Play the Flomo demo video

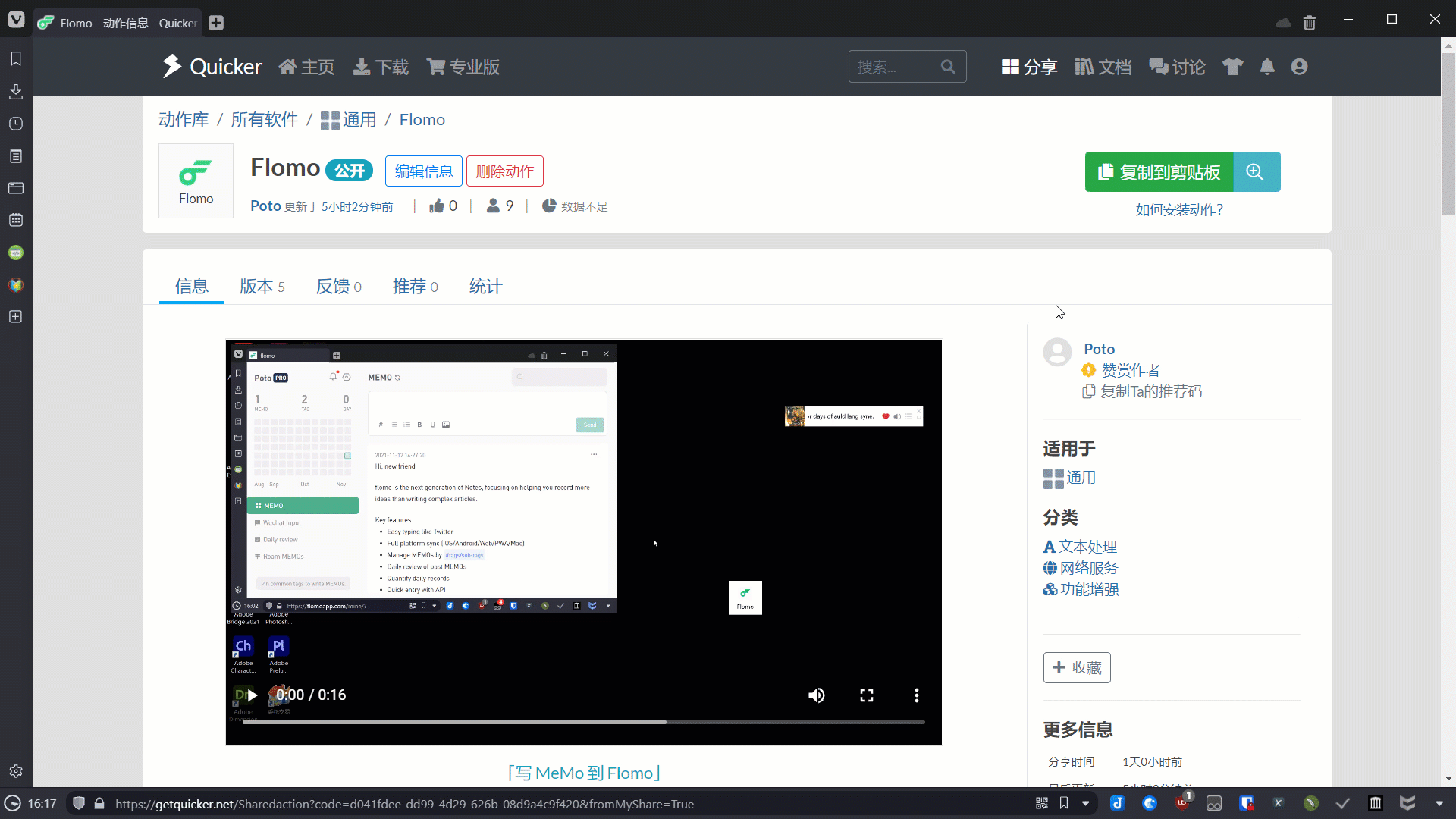[x=253, y=695]
